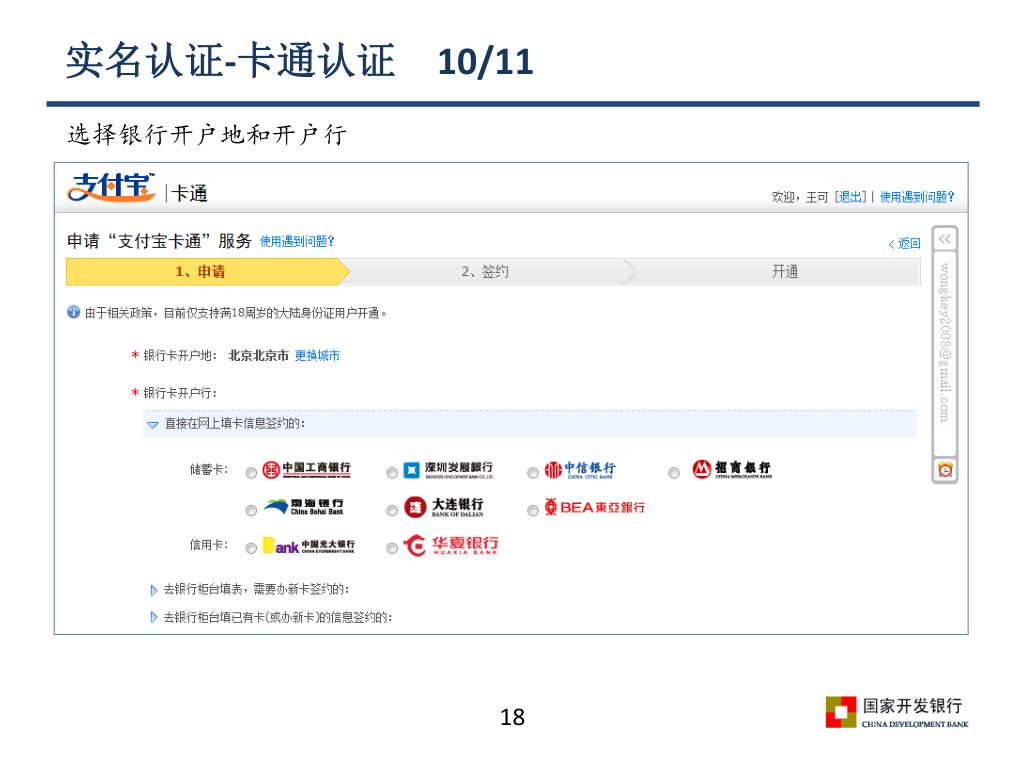The width and height of the screenshot is (1024, 768).
Task: Click the subtitle 选择银行开户地和开户行
Action: 207,135
